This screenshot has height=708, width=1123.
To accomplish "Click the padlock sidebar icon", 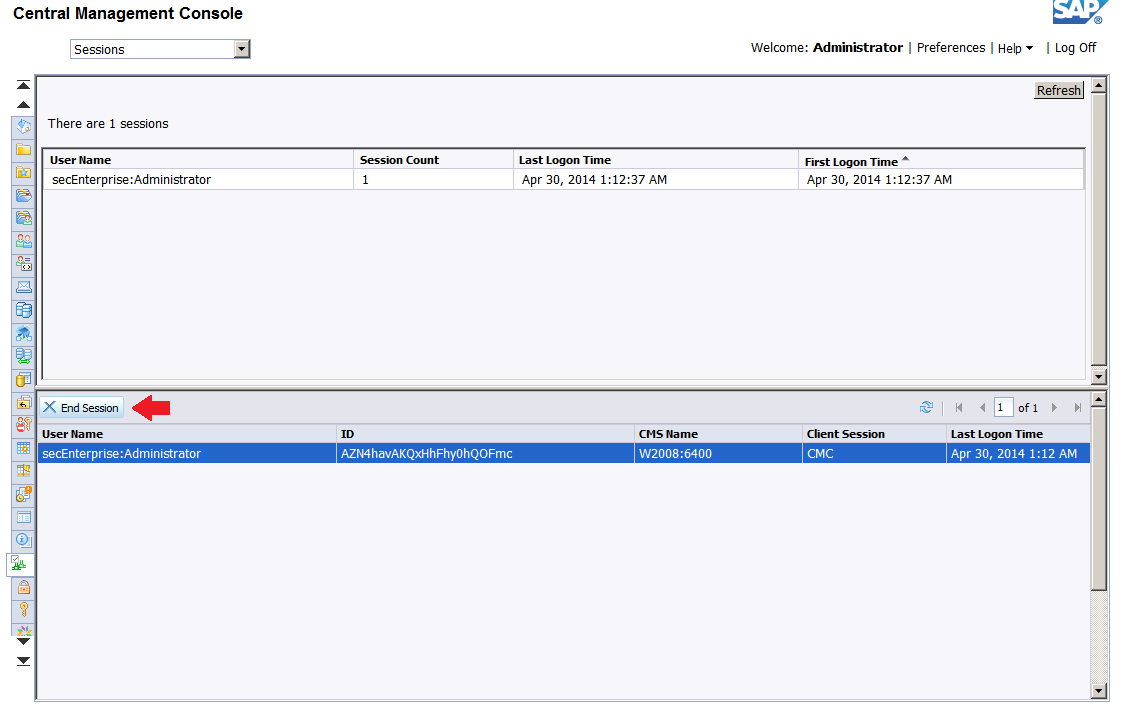I will 23,587.
